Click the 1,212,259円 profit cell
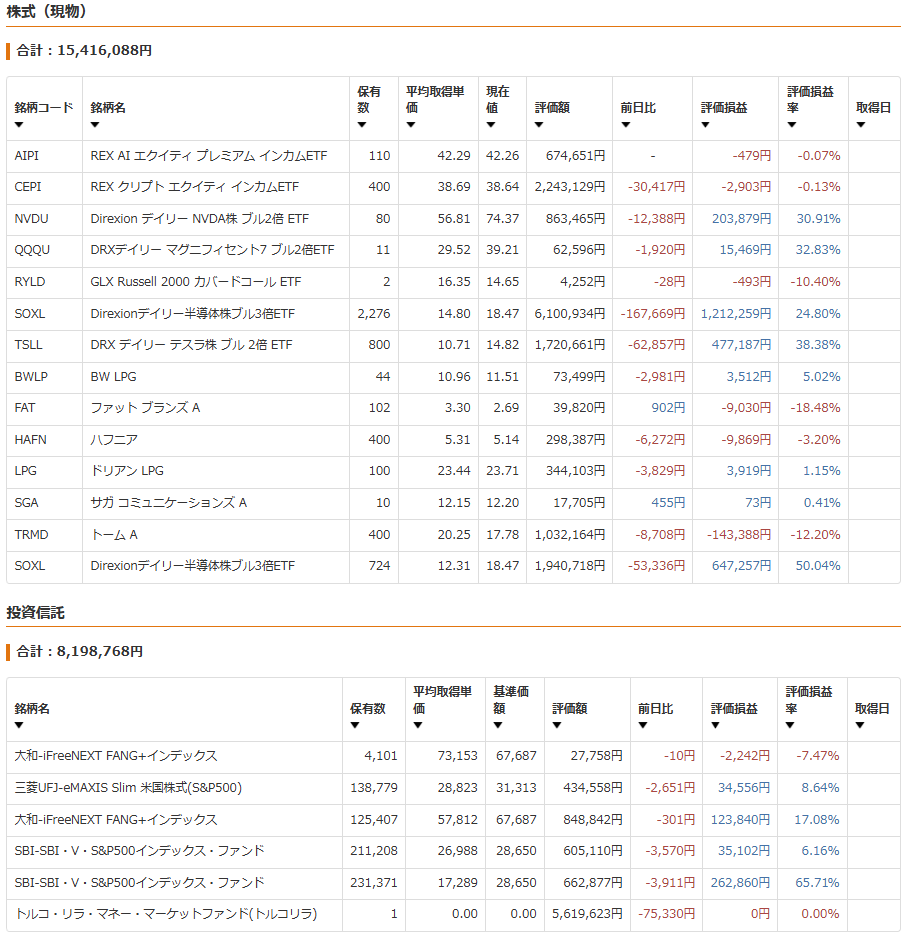Image resolution: width=905 pixels, height=936 pixels. (735, 313)
